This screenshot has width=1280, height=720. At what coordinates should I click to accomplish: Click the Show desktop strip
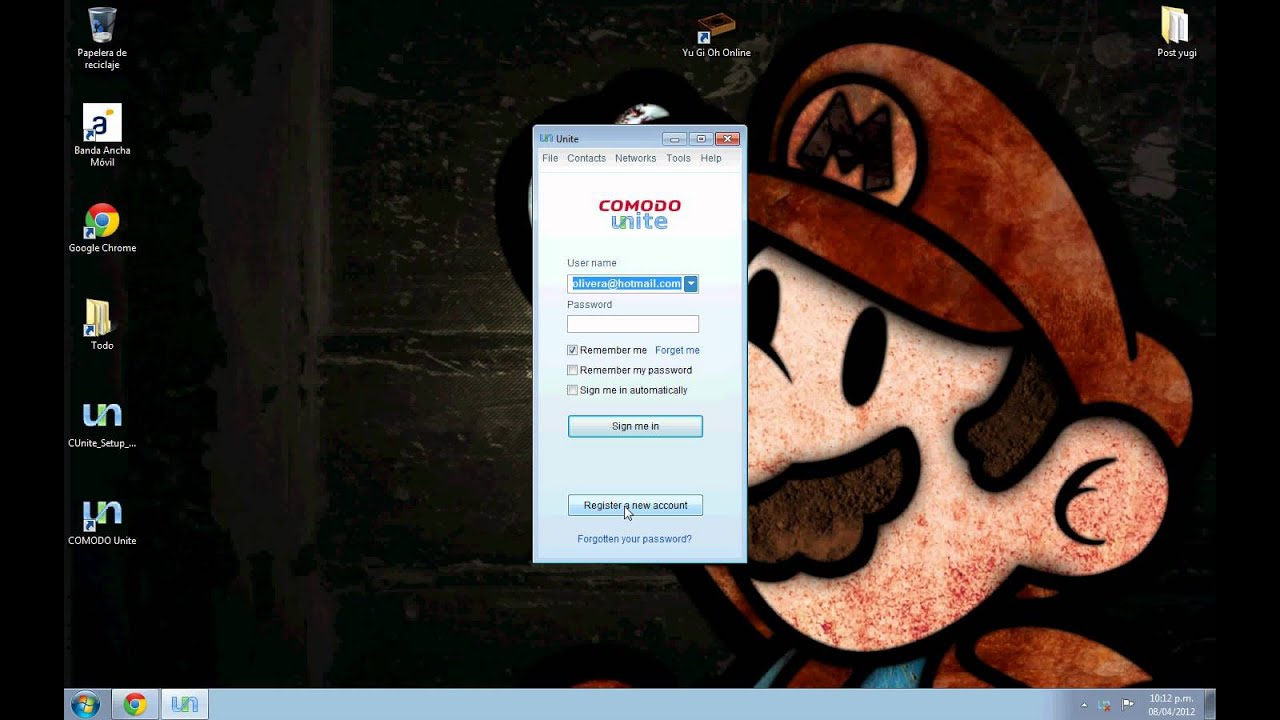[1210, 704]
